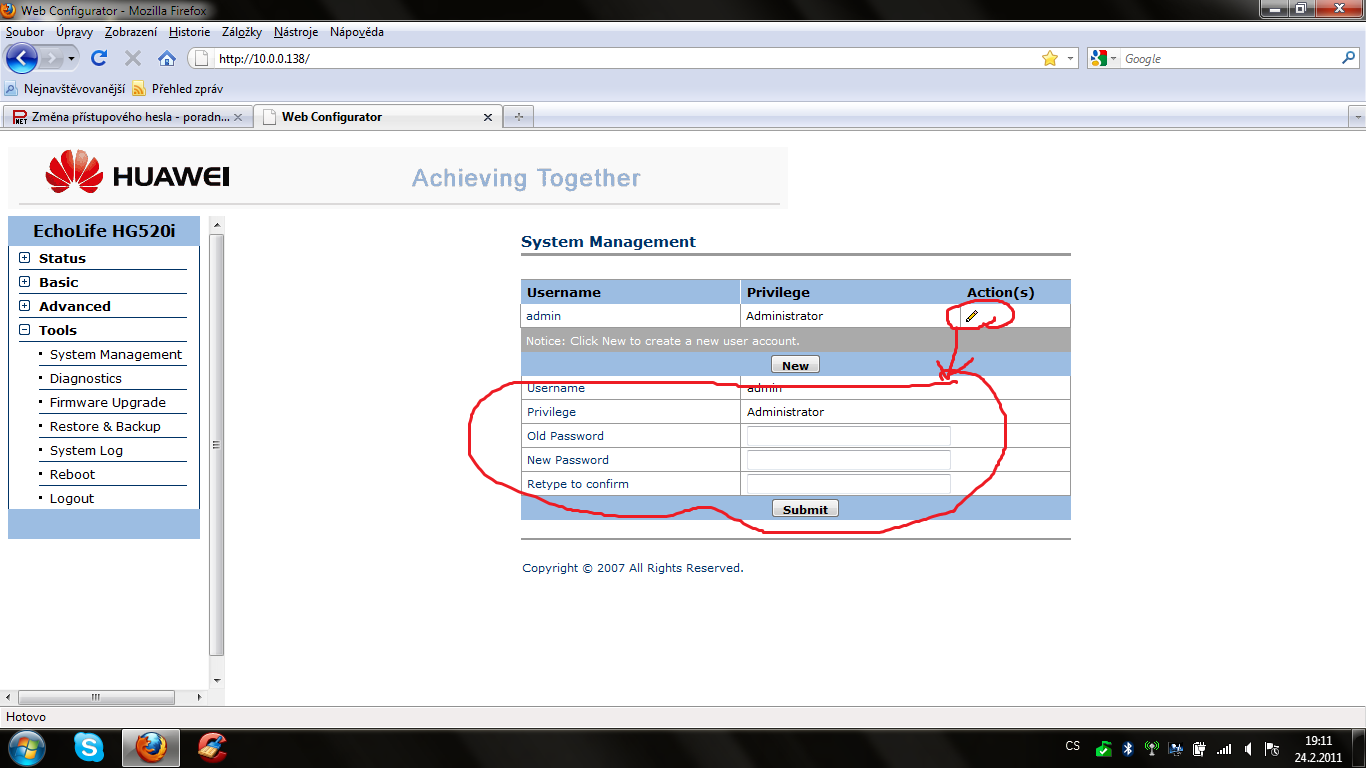Click the sidebar scroll up arrow
1366x768 pixels.
(x=217, y=224)
